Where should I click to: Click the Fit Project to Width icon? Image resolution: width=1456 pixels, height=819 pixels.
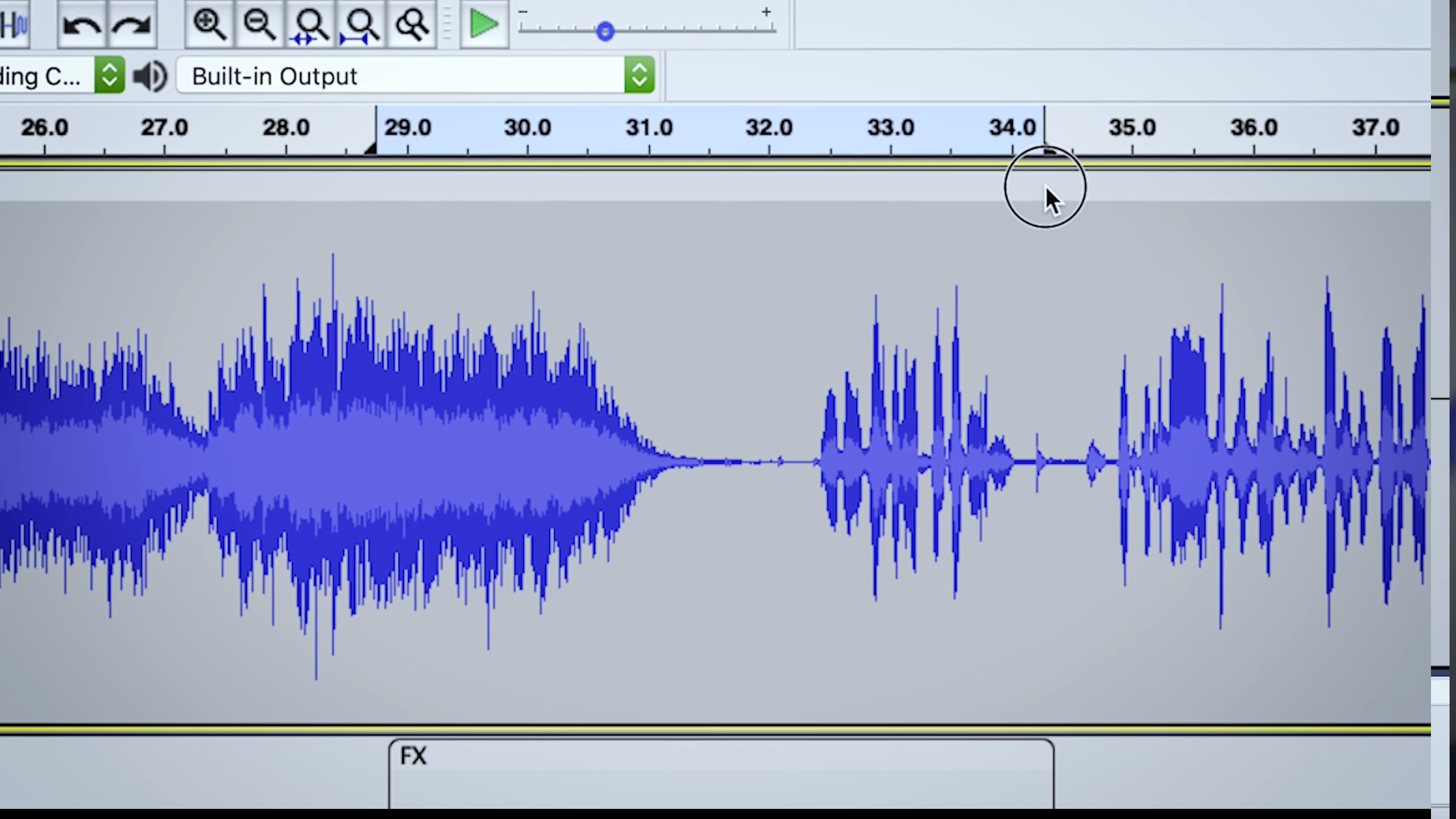click(x=361, y=24)
